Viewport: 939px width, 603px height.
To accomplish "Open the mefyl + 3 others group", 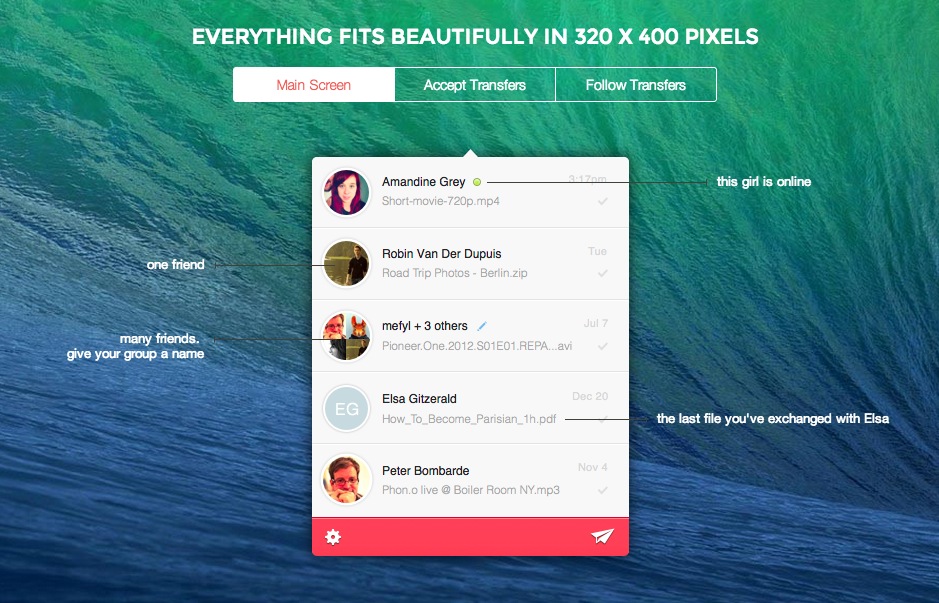I will [x=425, y=326].
